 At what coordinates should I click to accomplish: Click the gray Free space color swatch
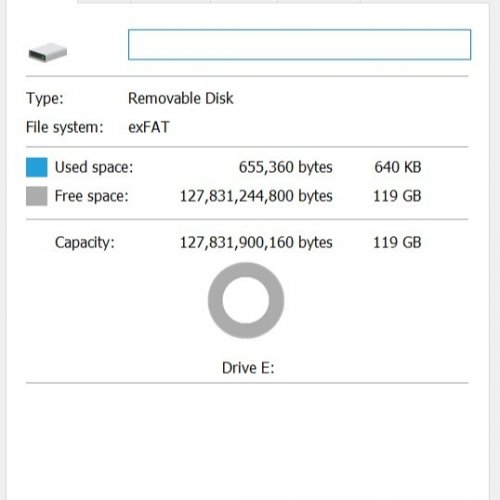[37, 196]
